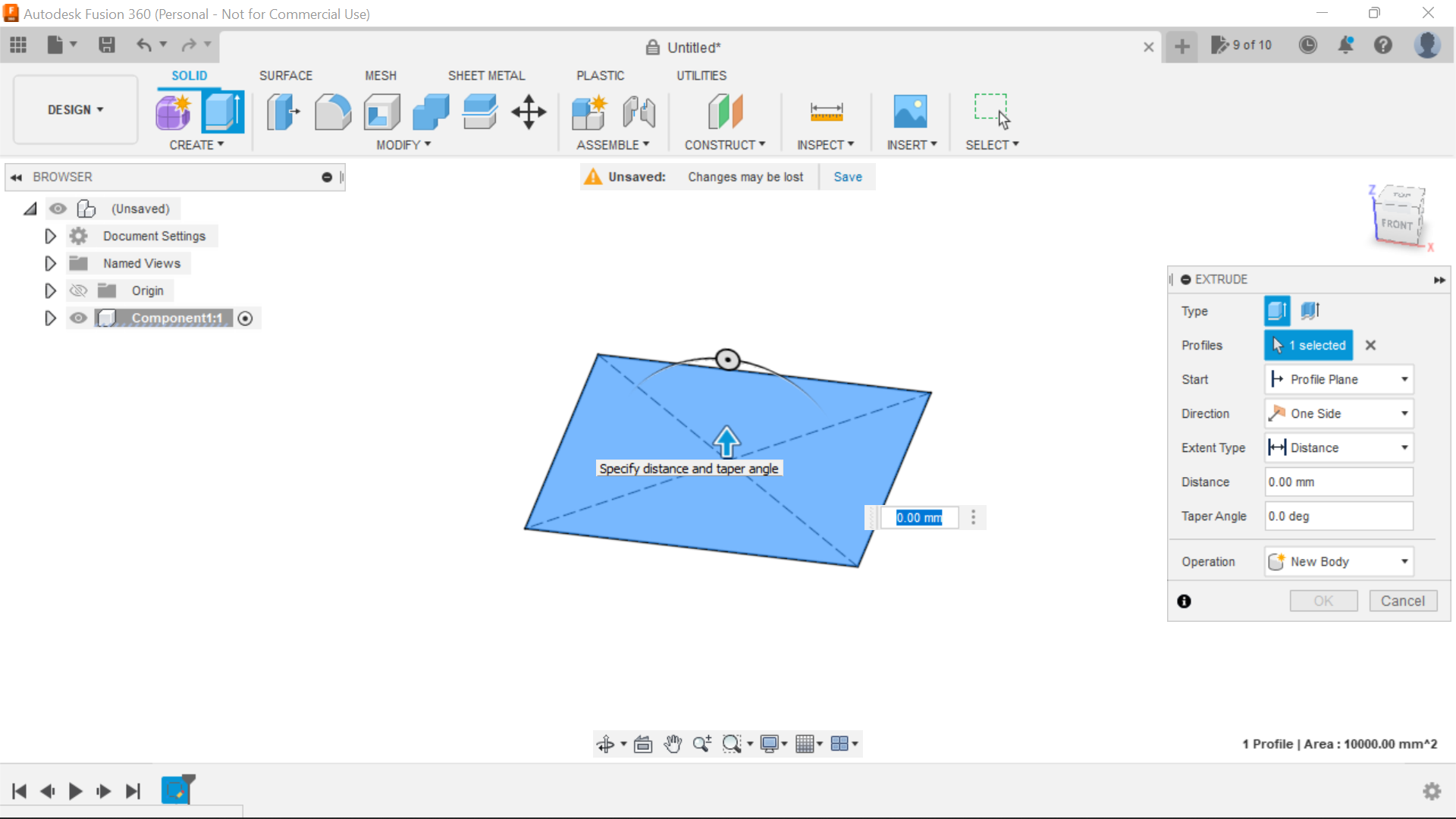Open the Direction dropdown in Extrude dialog
This screenshot has width=1456, height=819.
(1403, 413)
